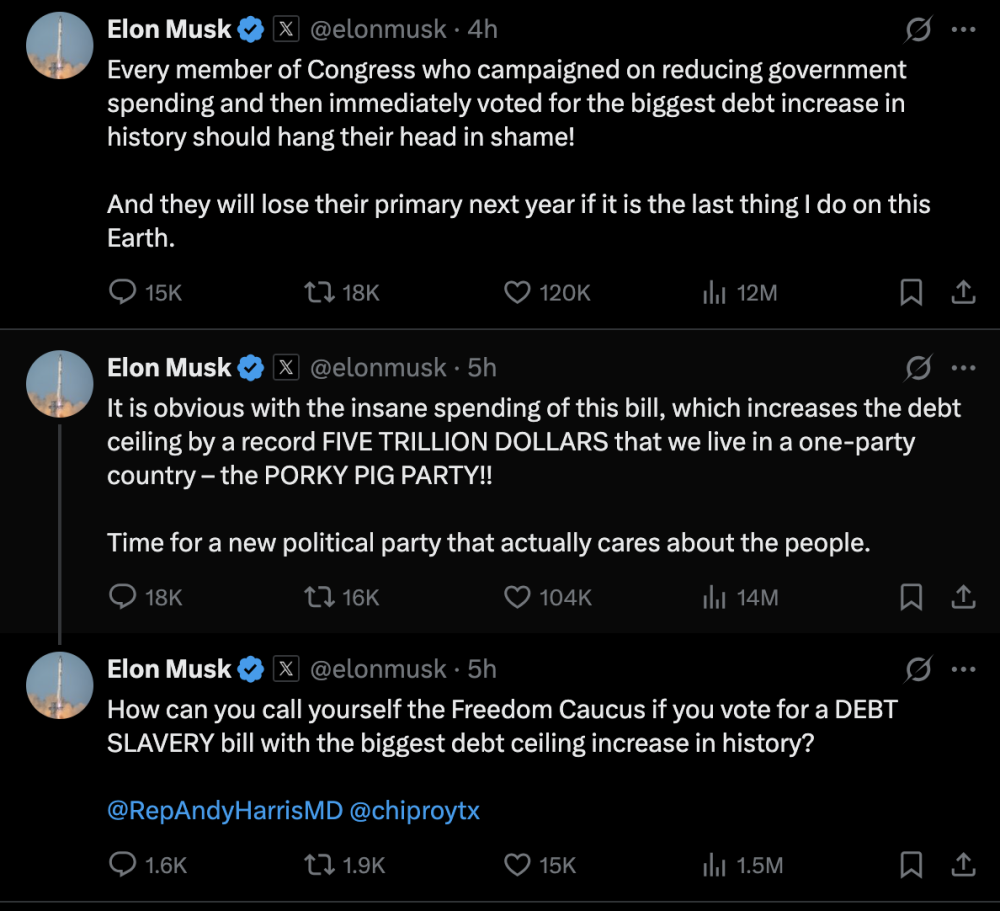The image size is (1000, 911).
Task: Repost the tweet with 16K reposts
Action: tap(318, 597)
